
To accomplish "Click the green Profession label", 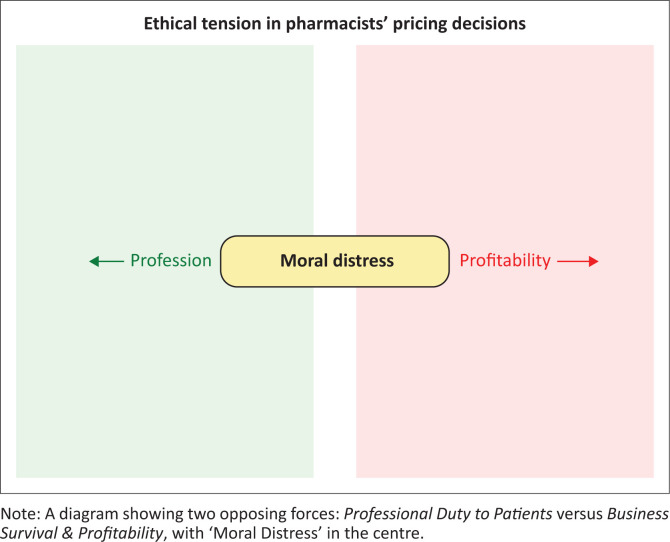I will pyautogui.click(x=171, y=260).
